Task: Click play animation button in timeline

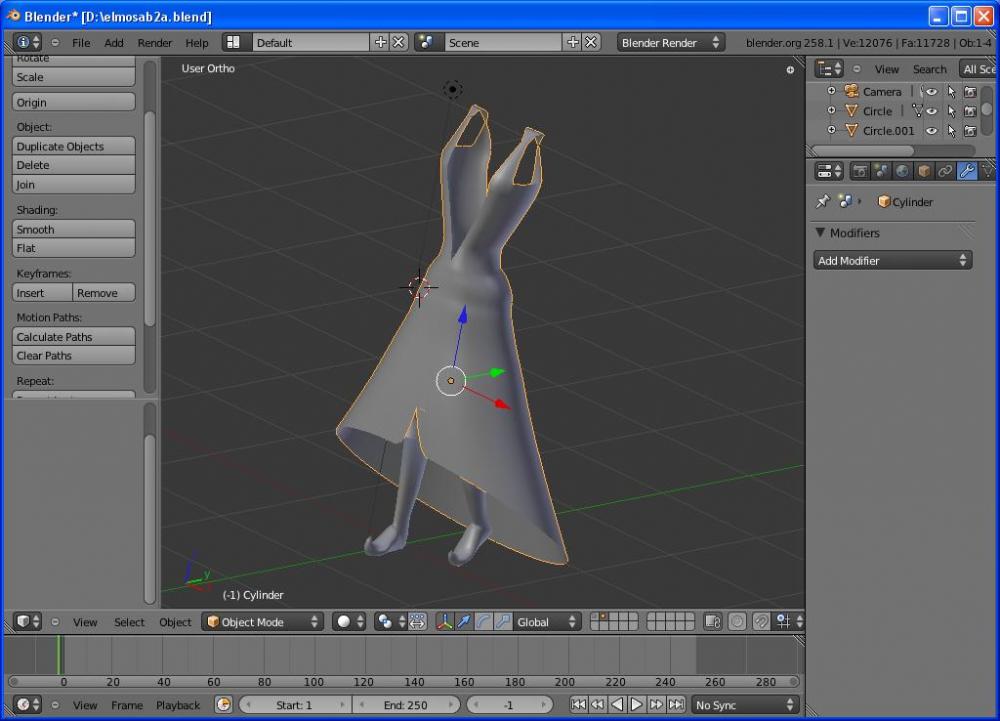Action: point(636,705)
